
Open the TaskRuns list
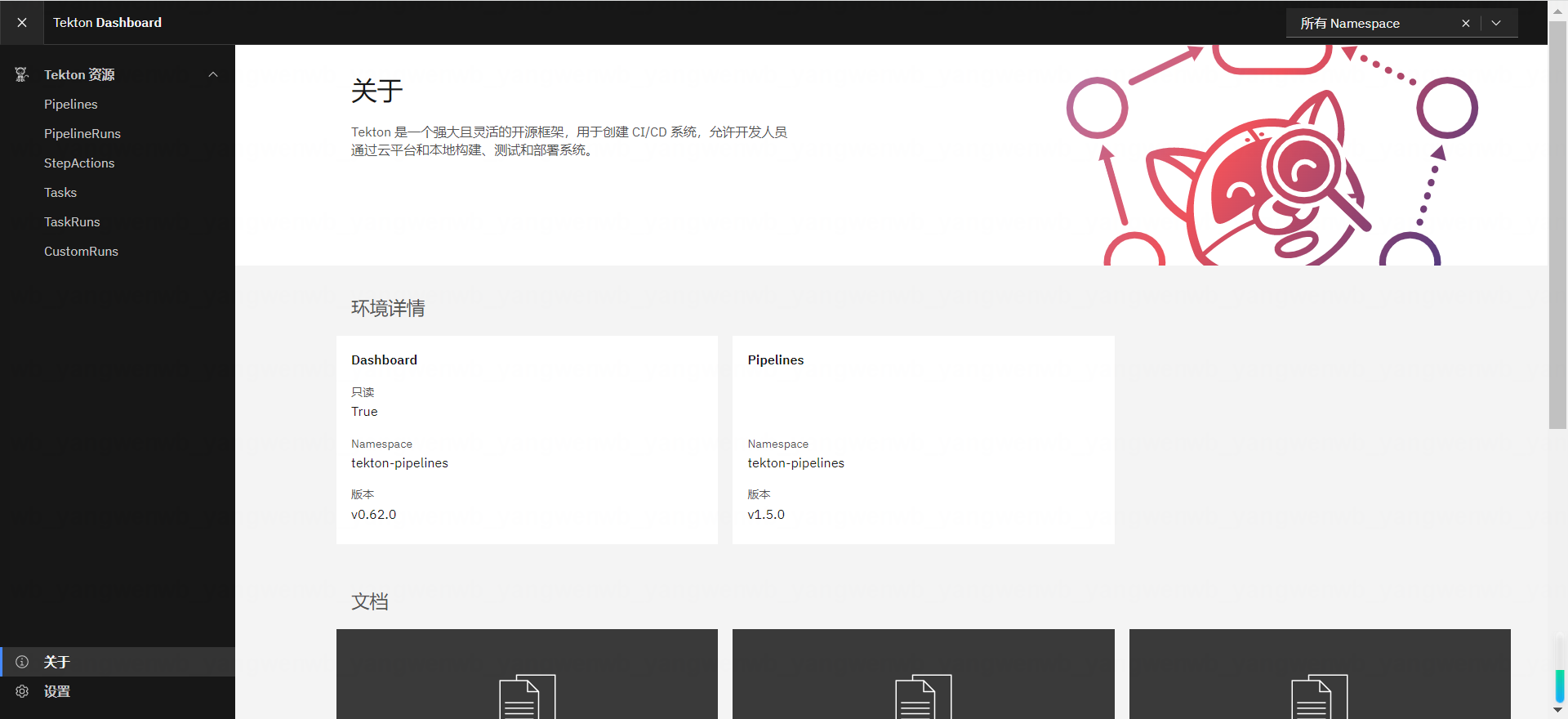pyautogui.click(x=72, y=222)
